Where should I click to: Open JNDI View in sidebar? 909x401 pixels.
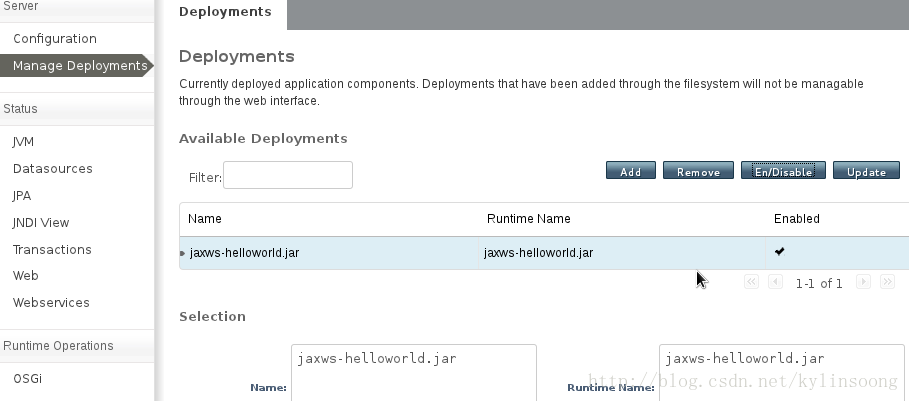click(x=41, y=223)
